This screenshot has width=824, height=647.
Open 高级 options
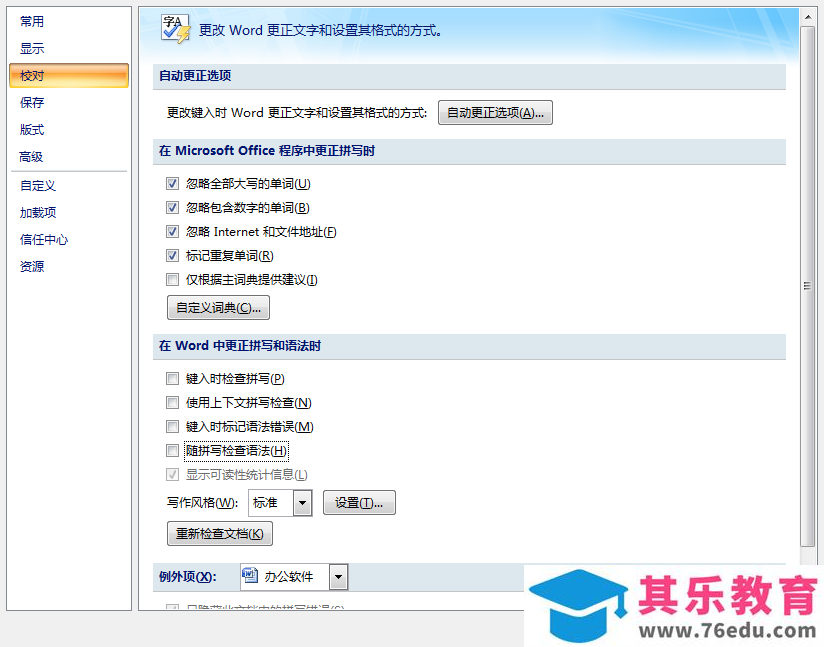click(x=31, y=157)
